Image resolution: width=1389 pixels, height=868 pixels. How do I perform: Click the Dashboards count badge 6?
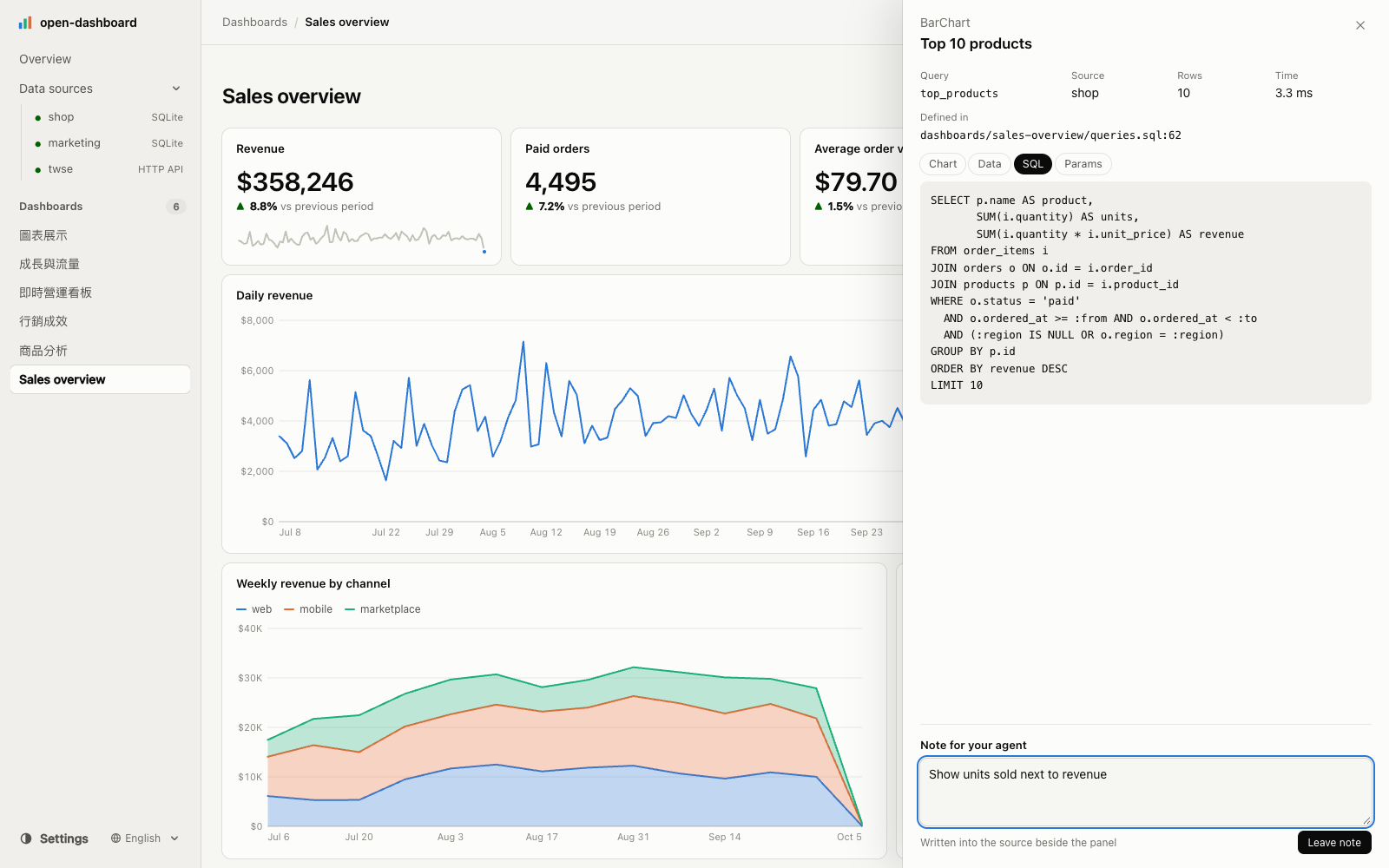[x=176, y=207]
